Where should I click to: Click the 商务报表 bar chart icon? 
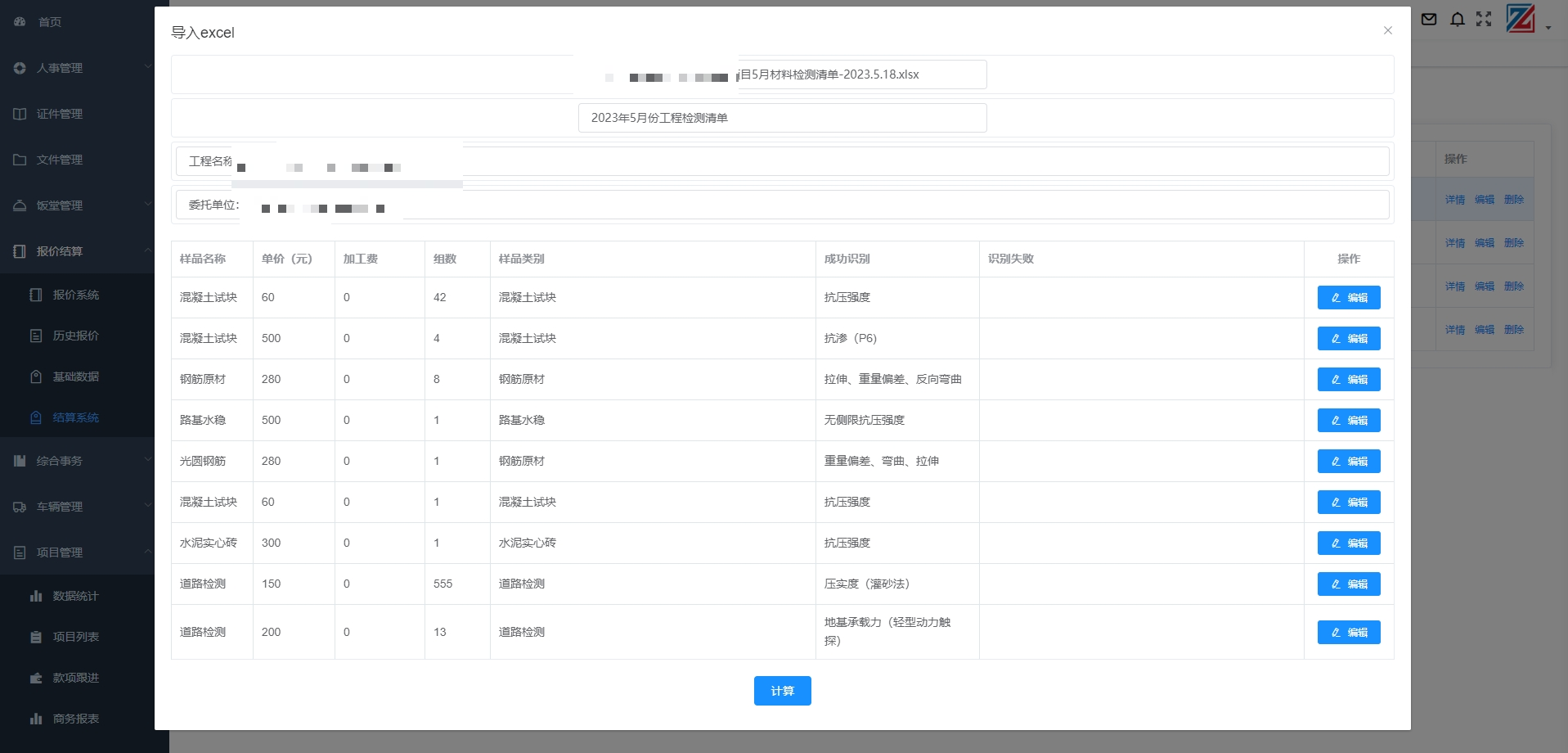[36, 719]
